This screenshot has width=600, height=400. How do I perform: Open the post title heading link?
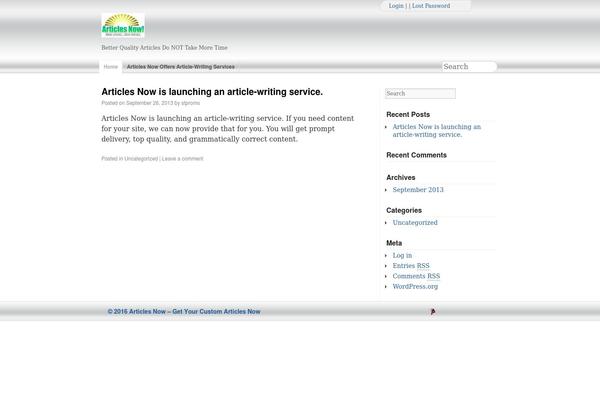point(212,92)
